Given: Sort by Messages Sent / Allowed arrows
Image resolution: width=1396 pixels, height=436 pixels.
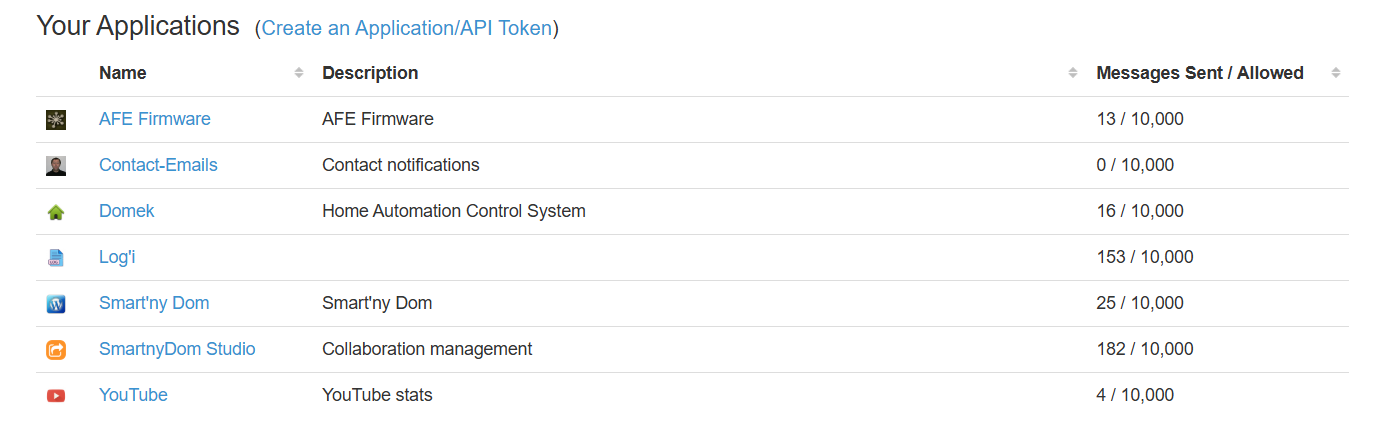Looking at the screenshot, I should point(1335,73).
